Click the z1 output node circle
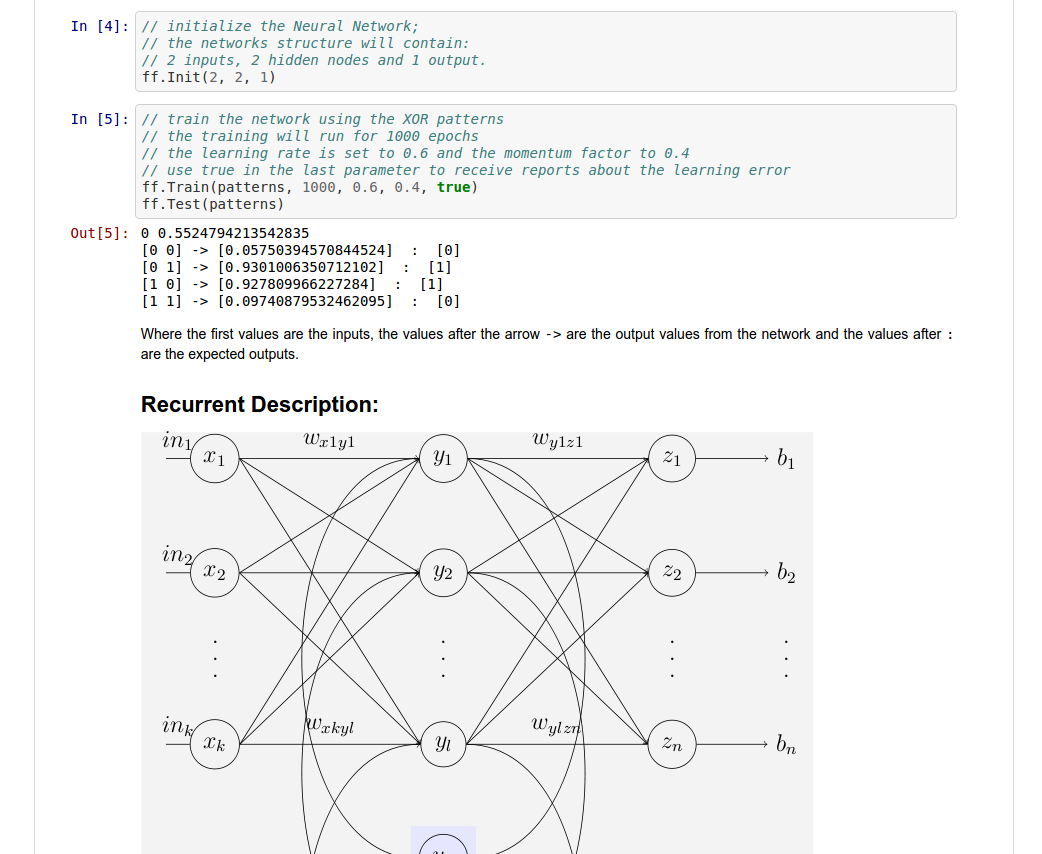 [672, 459]
